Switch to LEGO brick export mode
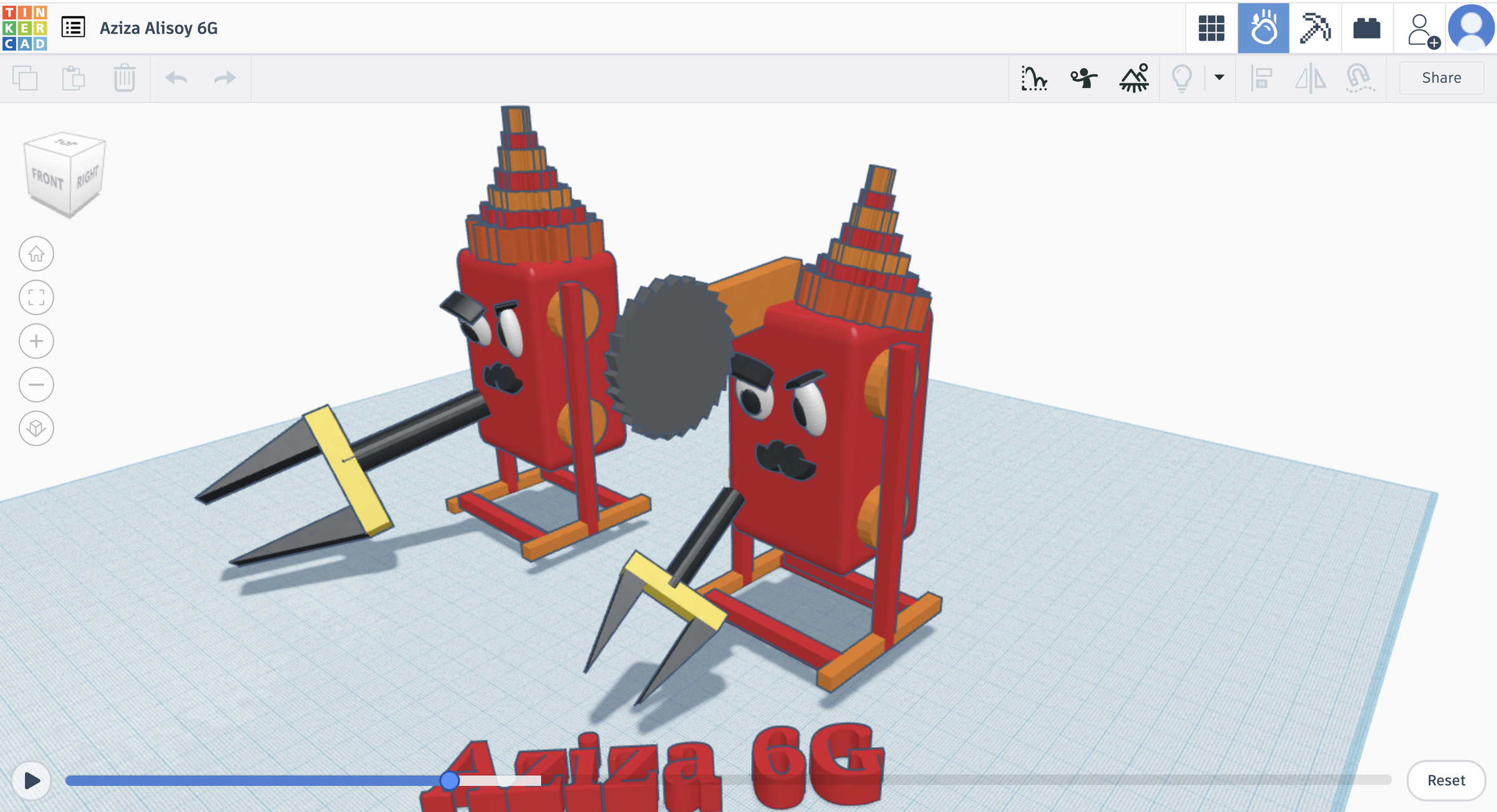Image resolution: width=1497 pixels, height=812 pixels. (x=1366, y=27)
